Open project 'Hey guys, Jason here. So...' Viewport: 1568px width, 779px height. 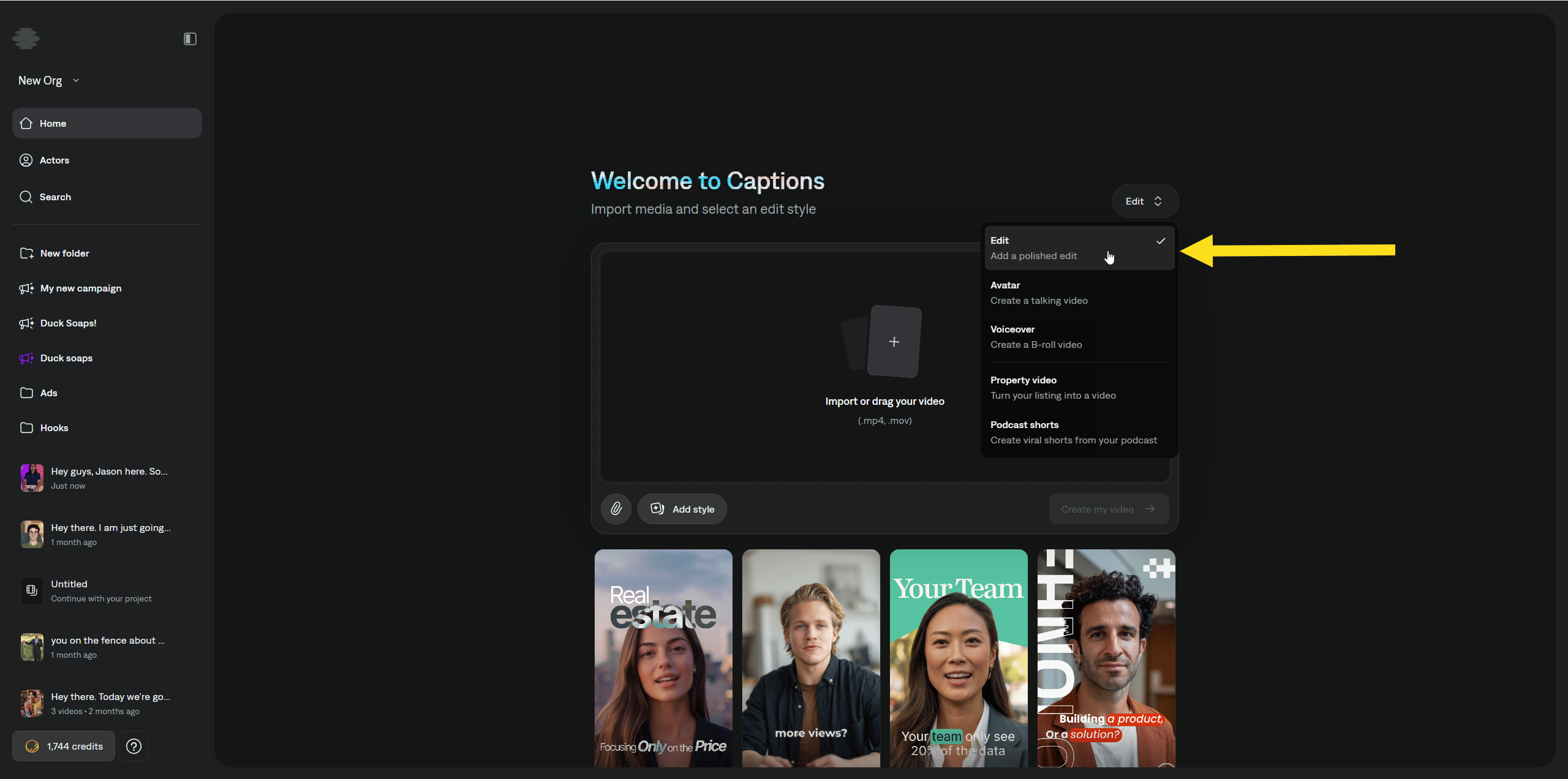[107, 478]
